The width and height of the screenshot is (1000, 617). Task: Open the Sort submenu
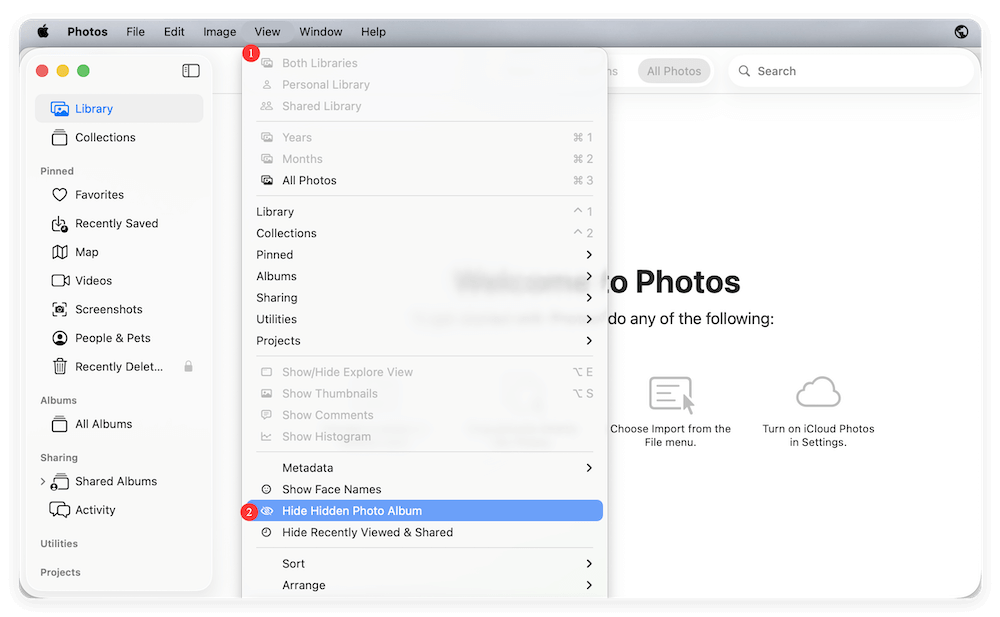[x=293, y=563]
